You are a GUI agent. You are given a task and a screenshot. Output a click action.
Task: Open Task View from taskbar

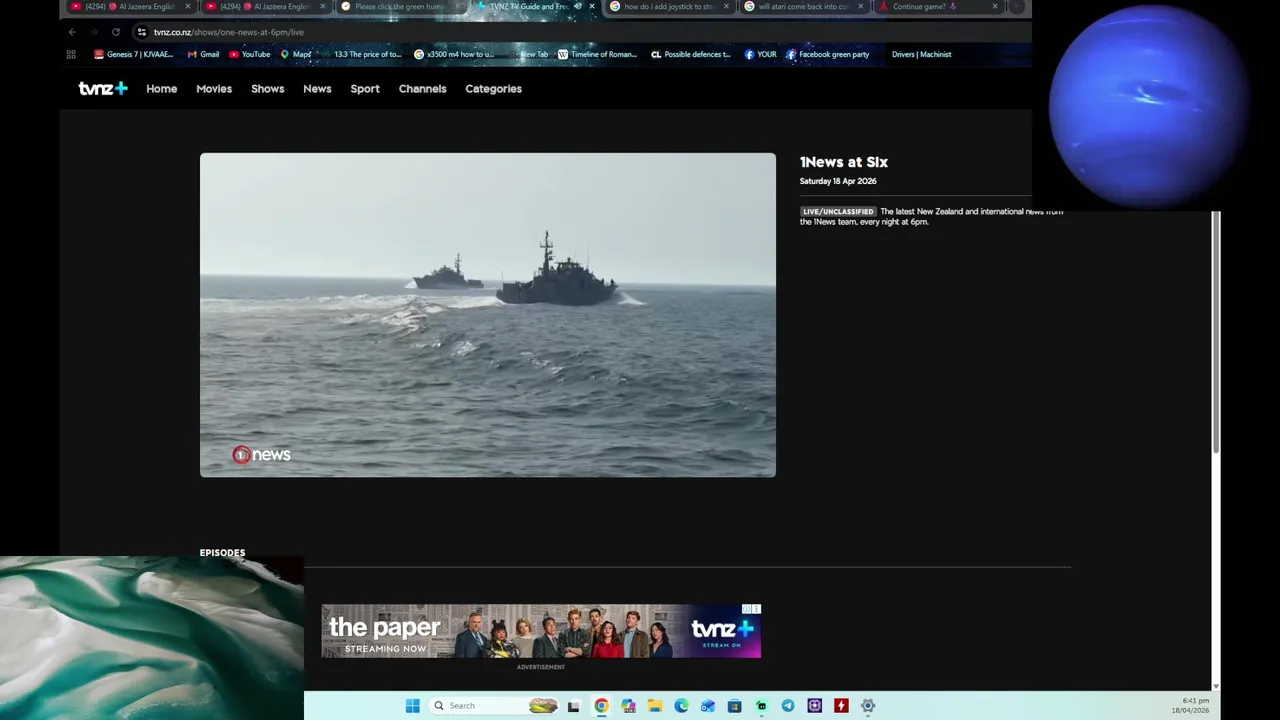coord(573,706)
